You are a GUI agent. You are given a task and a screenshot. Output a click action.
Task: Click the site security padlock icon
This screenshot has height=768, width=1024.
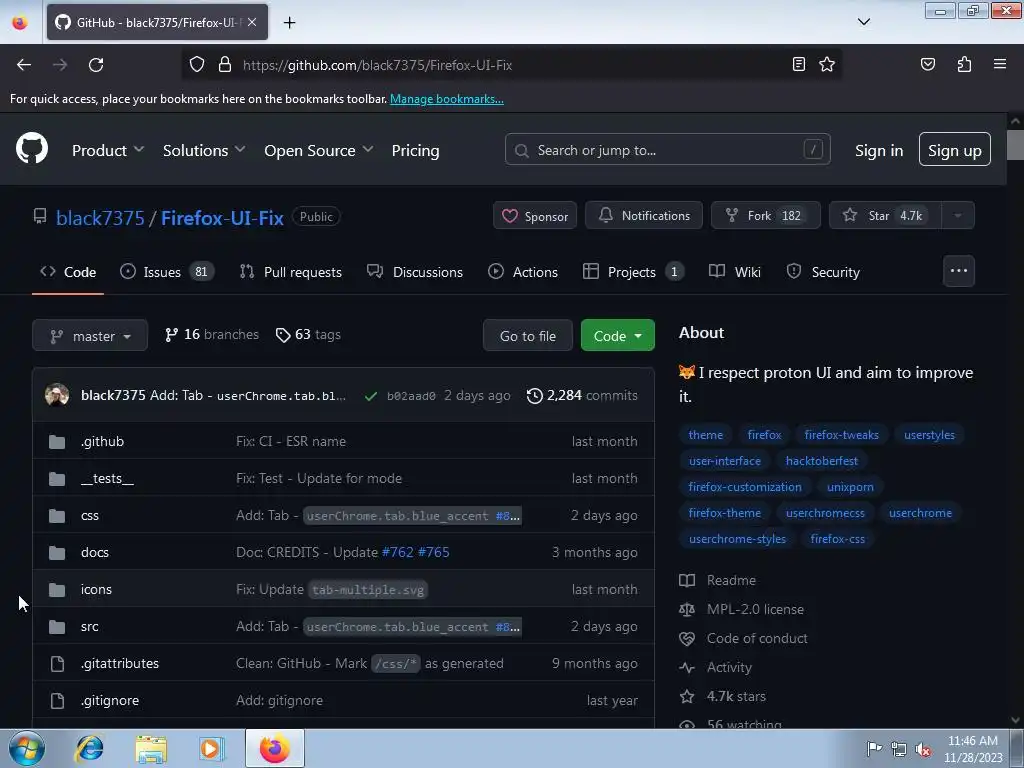tap(225, 65)
